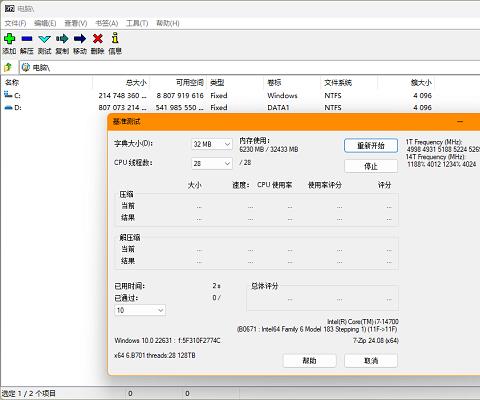The height and width of the screenshot is (400, 480).
Task: Open the File (文件) menu
Action: click(15, 23)
